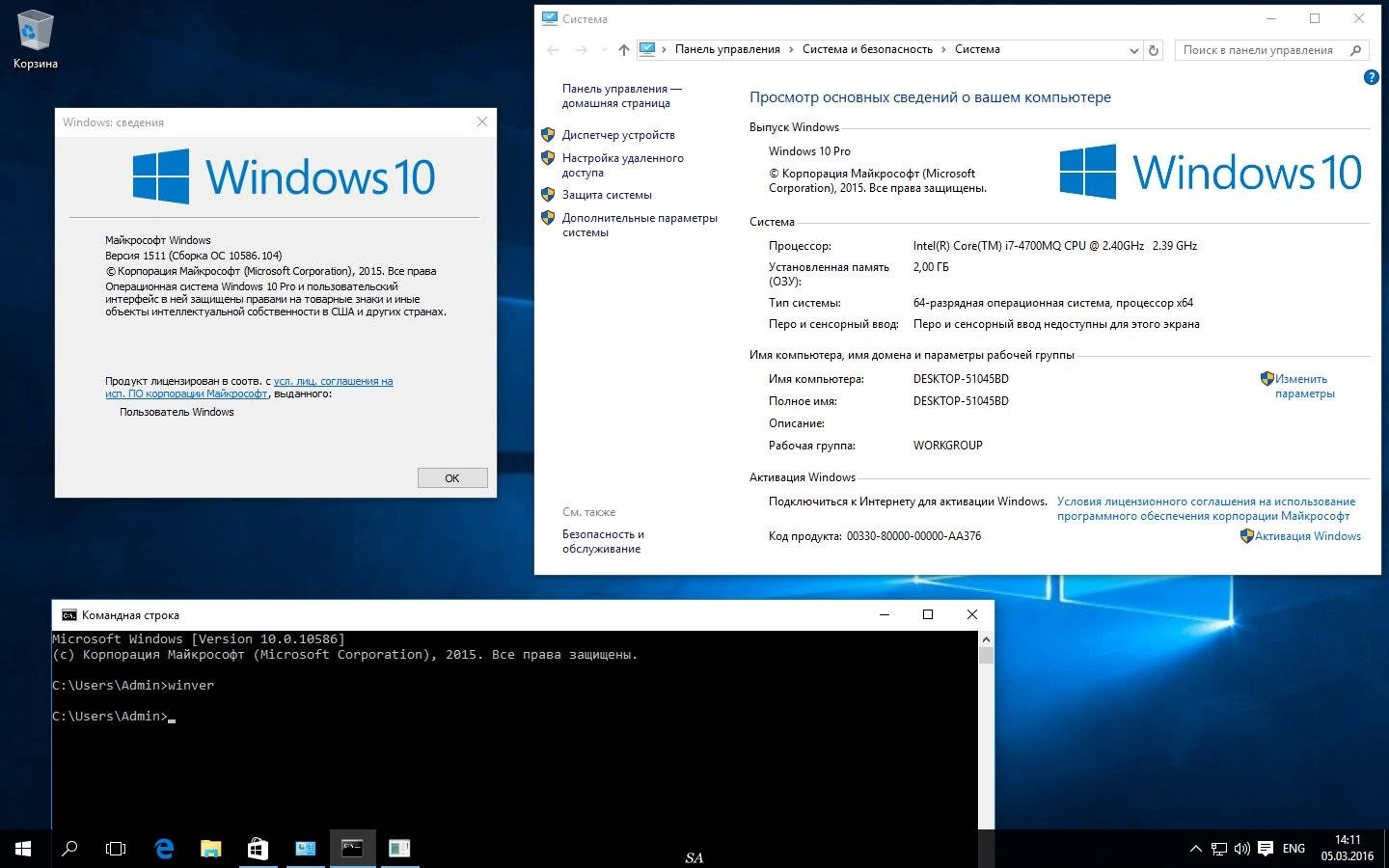
Task: Open the taskbar search magnifier
Action: click(x=69, y=849)
